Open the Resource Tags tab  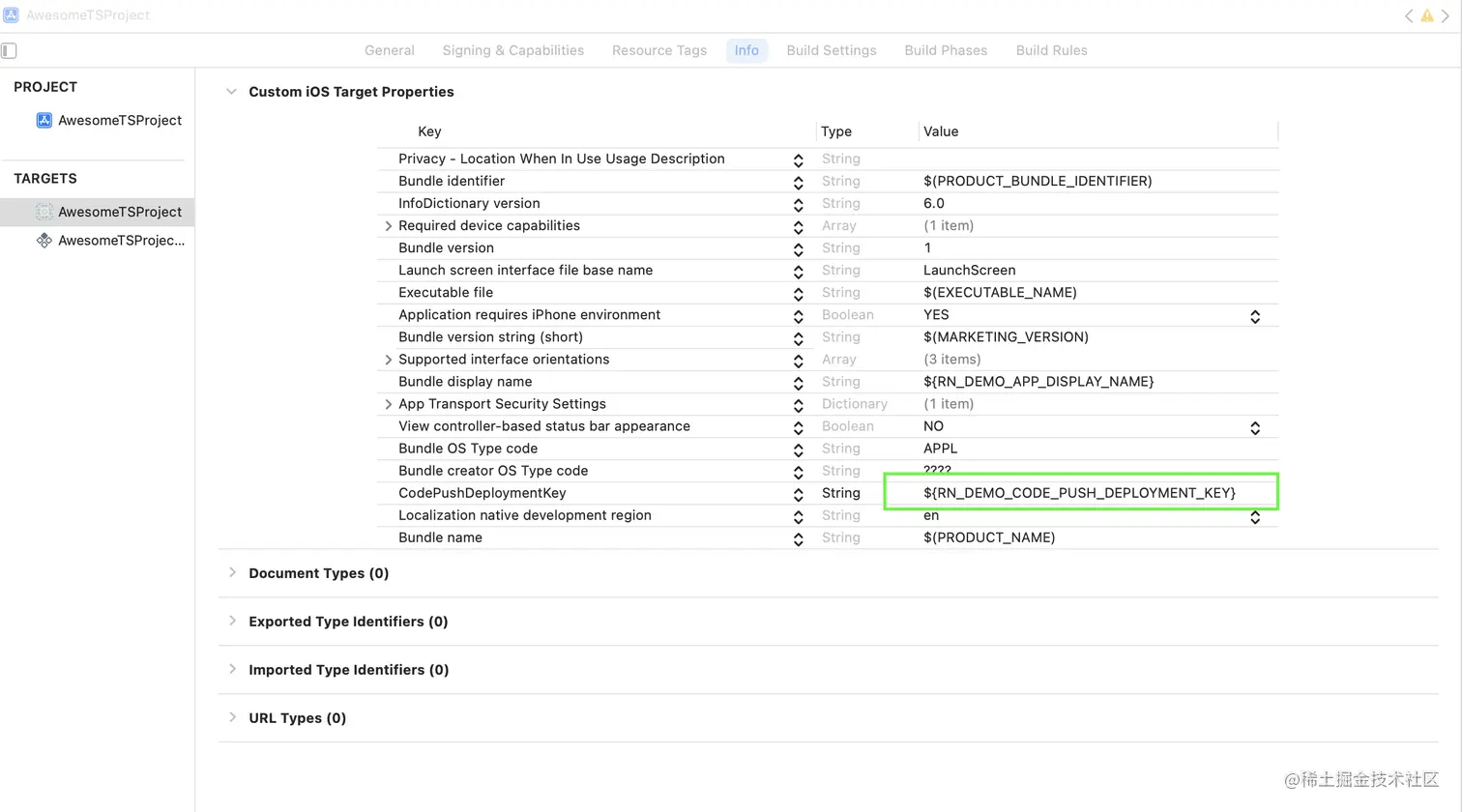[x=659, y=50]
